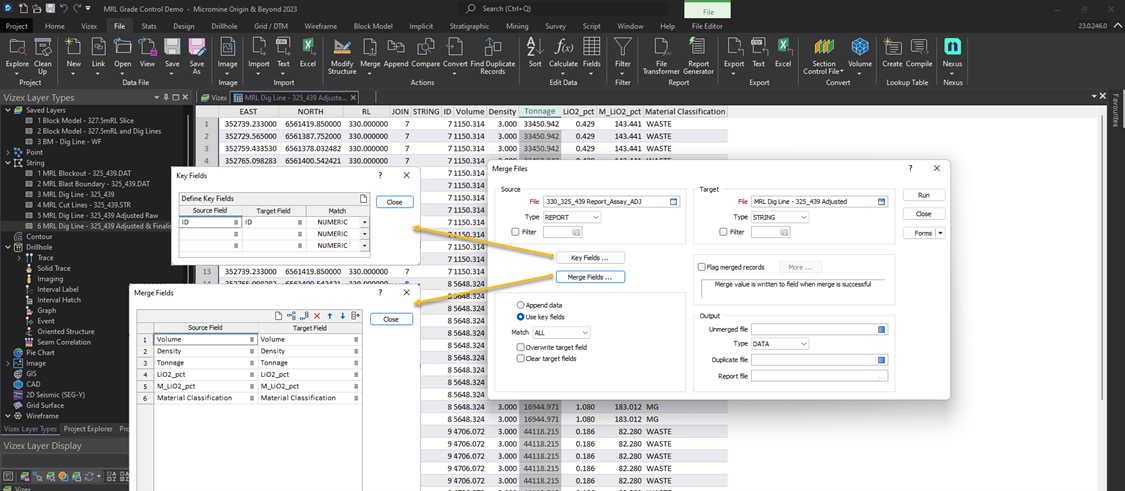Tick the Flag merged records checkbox

click(702, 267)
